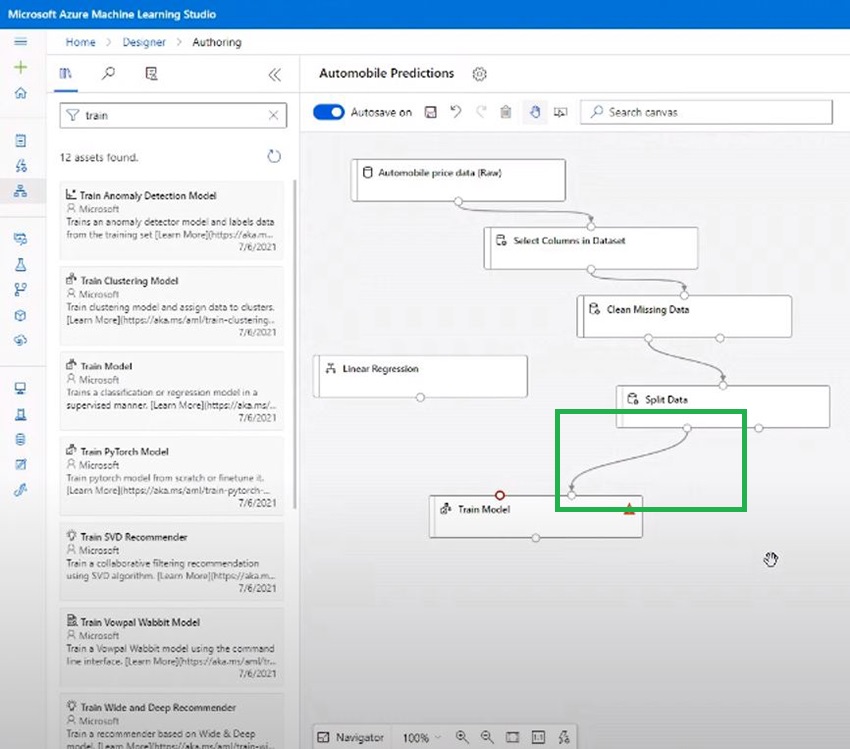Open the flask Experiments icon in sidebar

(x=21, y=264)
